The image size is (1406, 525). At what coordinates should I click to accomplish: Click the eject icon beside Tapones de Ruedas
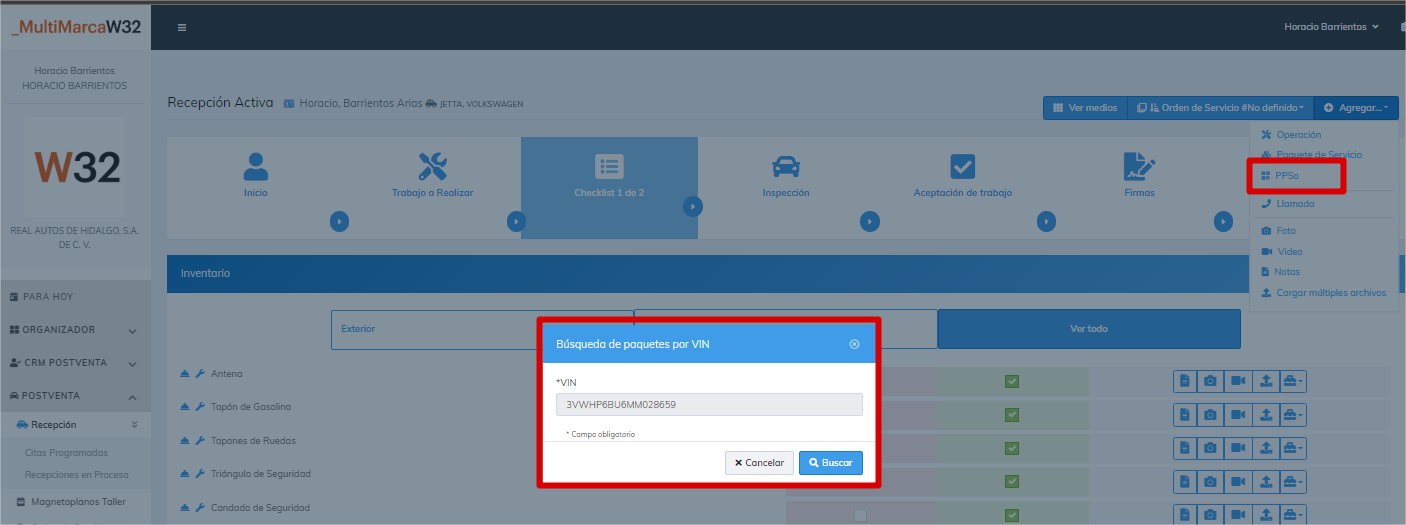click(x=184, y=441)
